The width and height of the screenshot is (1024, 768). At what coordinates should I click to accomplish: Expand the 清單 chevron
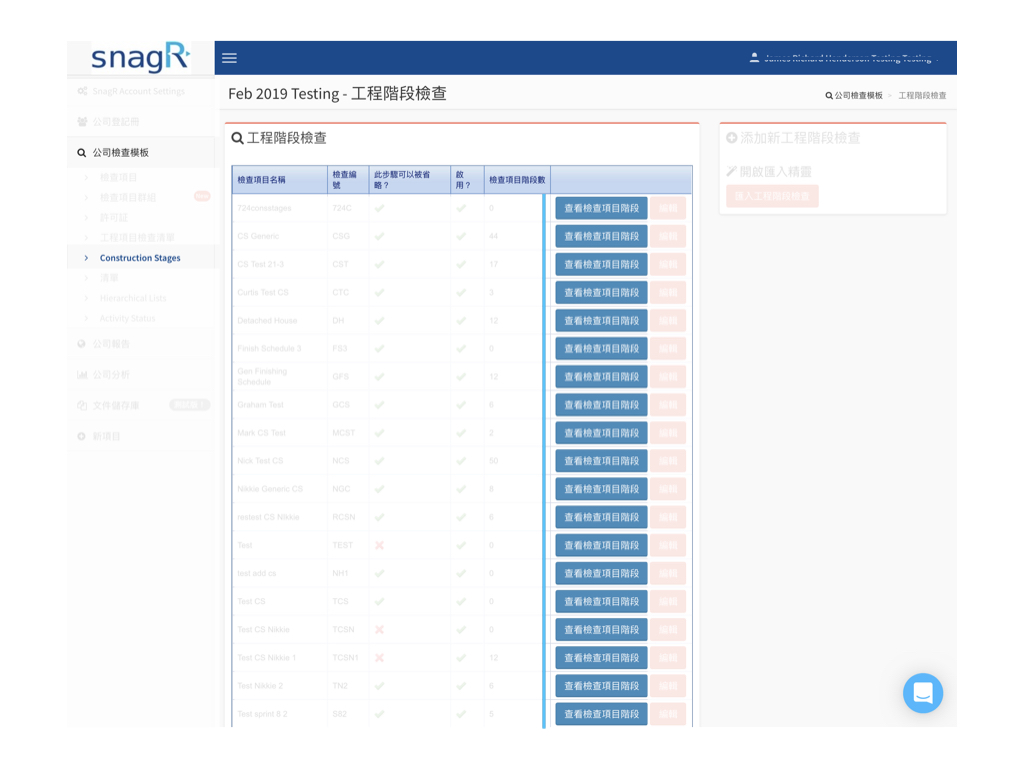click(86, 278)
